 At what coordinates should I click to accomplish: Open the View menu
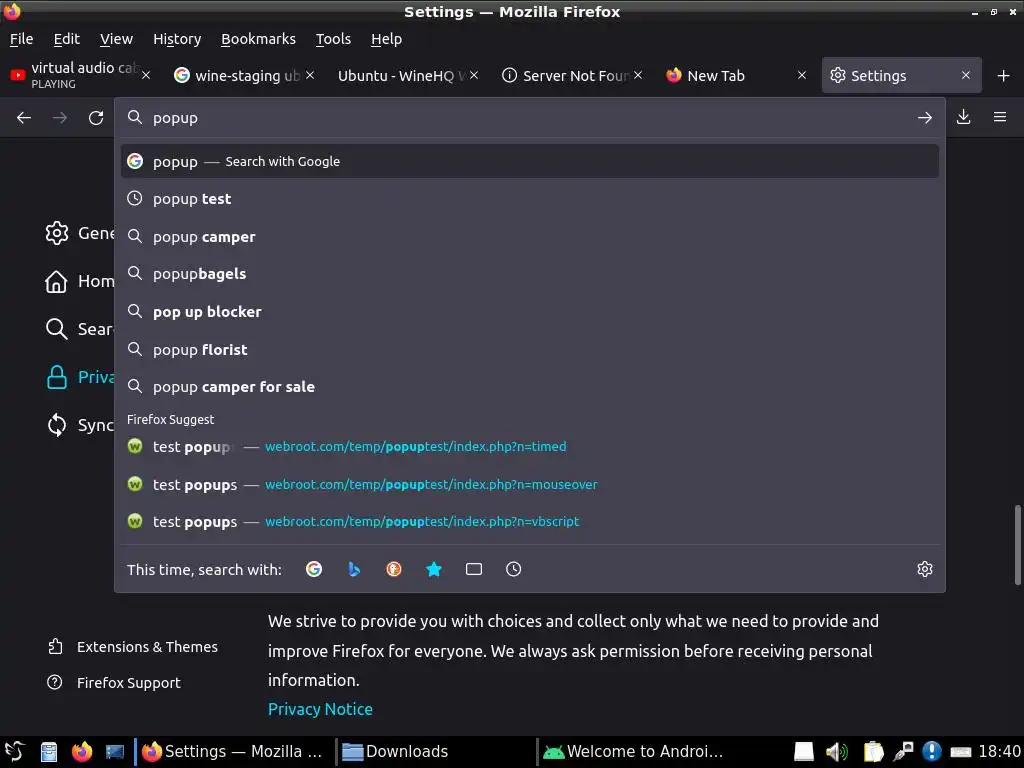[116, 39]
